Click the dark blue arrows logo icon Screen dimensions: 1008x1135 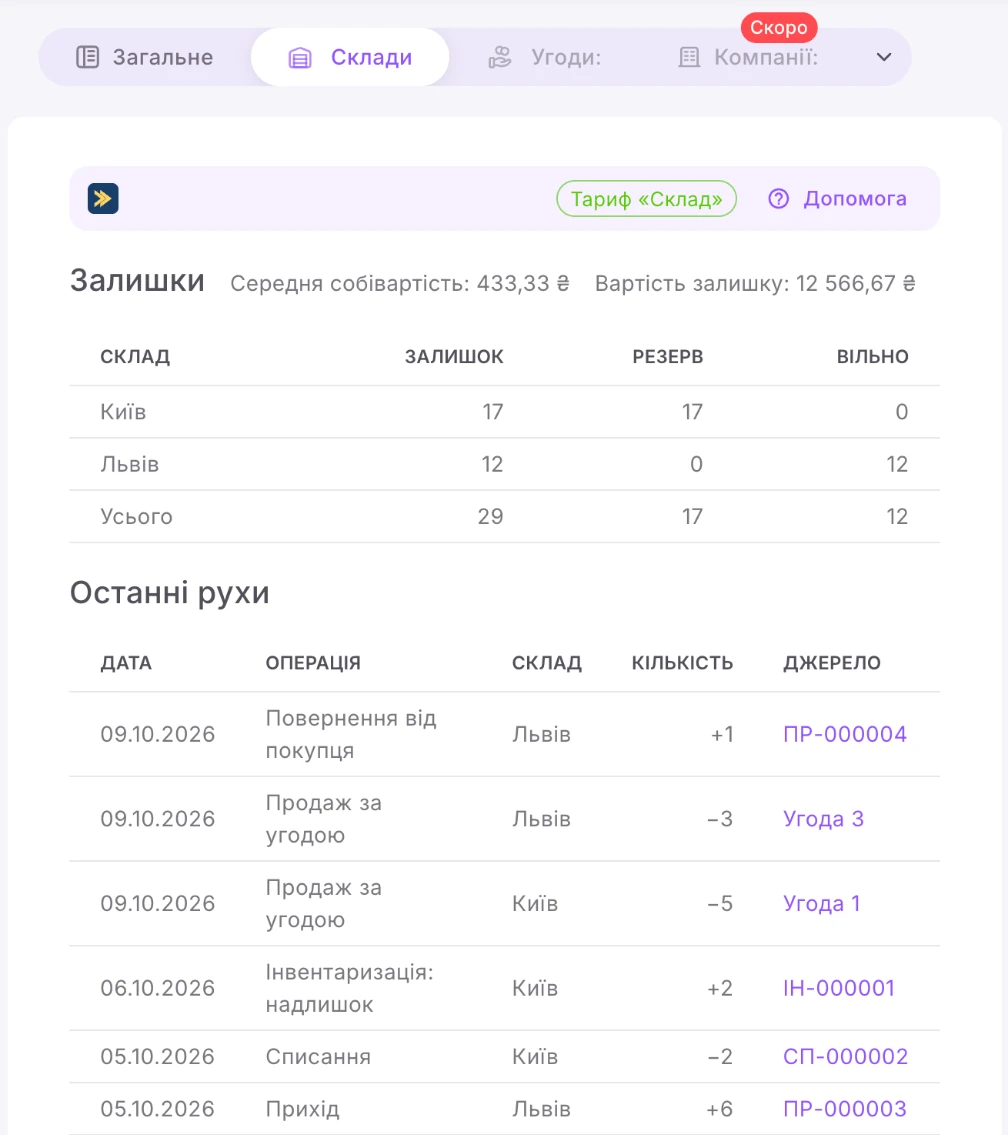tap(103, 198)
